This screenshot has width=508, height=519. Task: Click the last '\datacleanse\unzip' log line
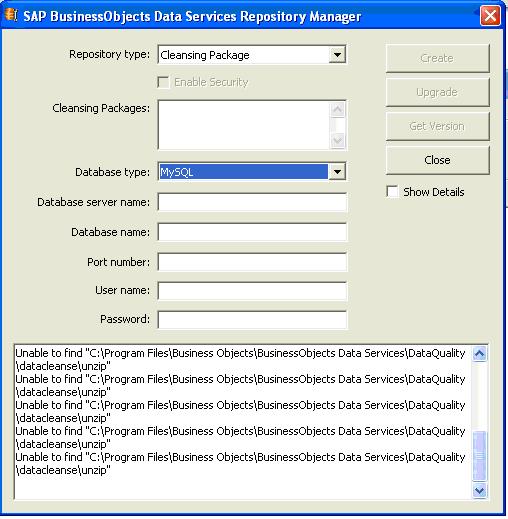(63, 470)
